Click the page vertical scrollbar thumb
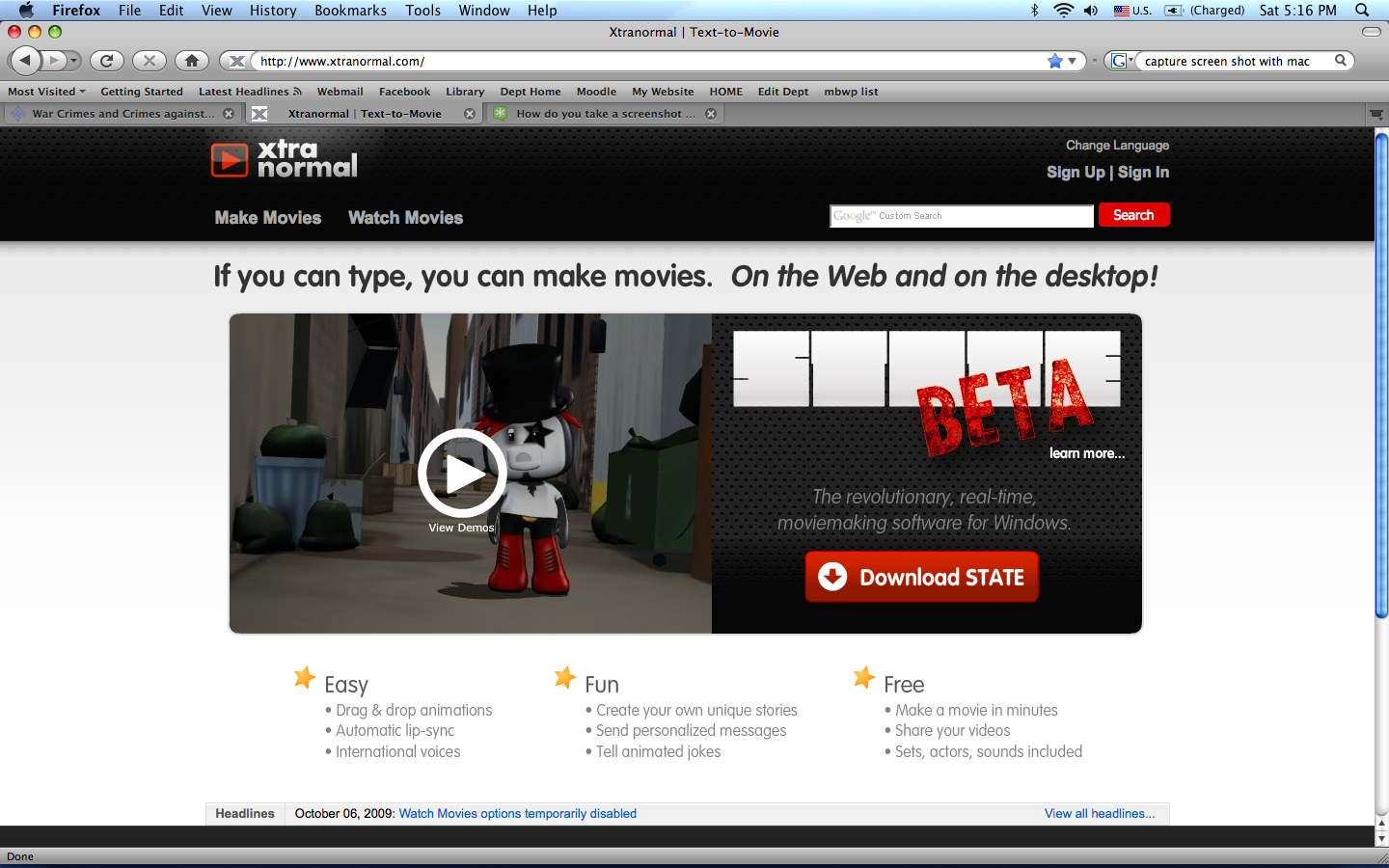This screenshot has width=1389, height=868. 1381,376
